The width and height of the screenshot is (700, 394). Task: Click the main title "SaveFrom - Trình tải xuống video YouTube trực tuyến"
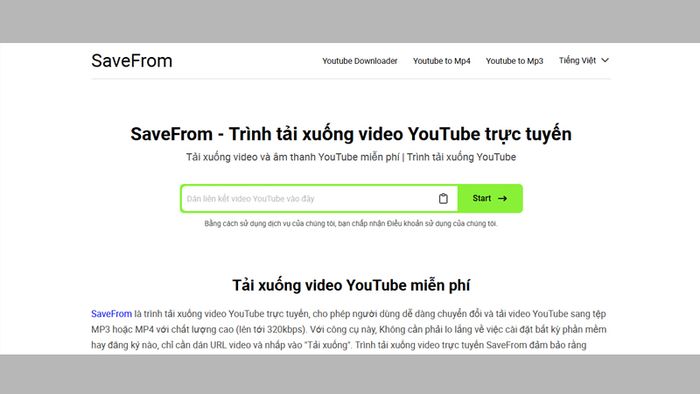351,134
